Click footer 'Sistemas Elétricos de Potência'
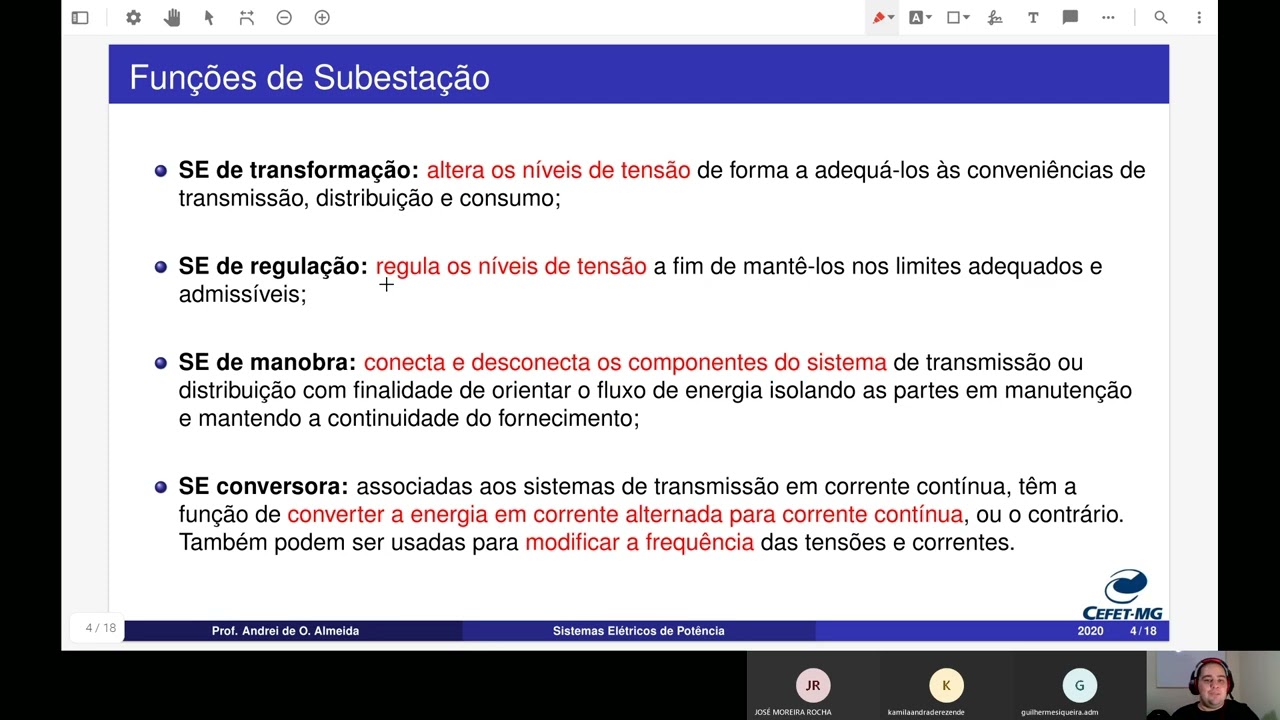 tap(638, 631)
